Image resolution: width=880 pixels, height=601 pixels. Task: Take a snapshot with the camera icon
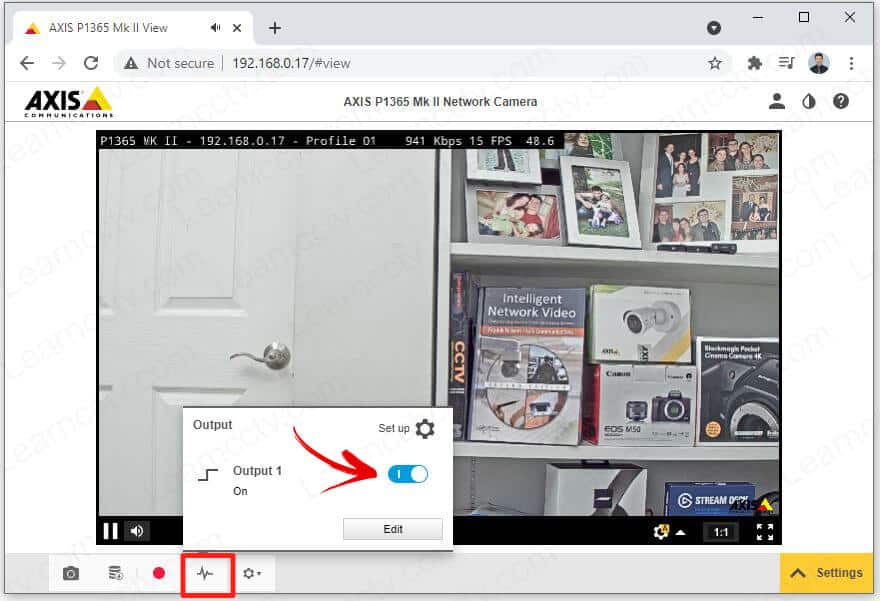click(71, 574)
